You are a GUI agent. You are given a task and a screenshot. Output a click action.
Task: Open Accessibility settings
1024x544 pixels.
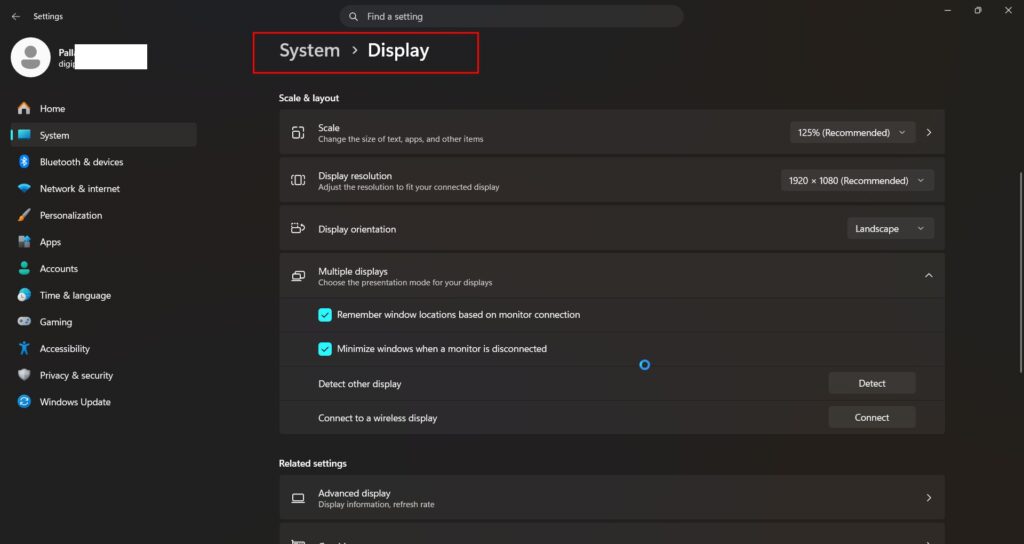(x=103, y=349)
